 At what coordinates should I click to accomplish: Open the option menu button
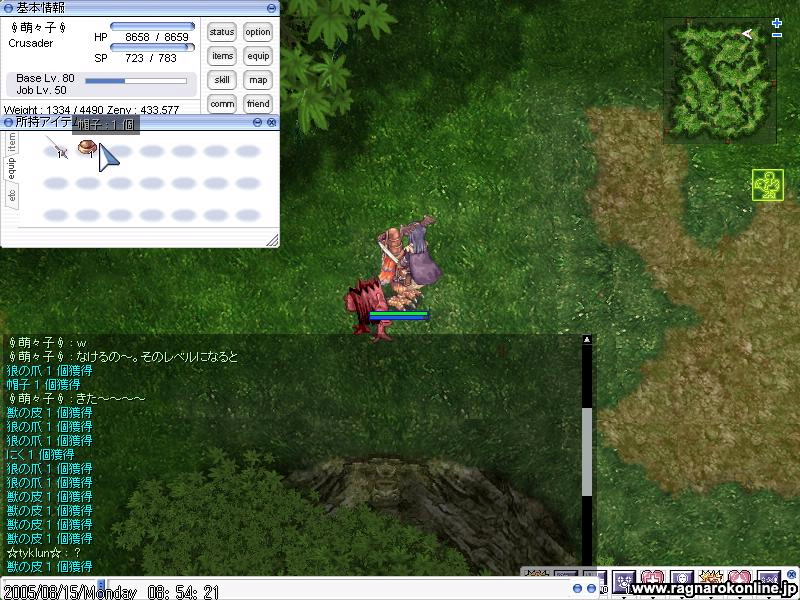pyautogui.click(x=258, y=32)
